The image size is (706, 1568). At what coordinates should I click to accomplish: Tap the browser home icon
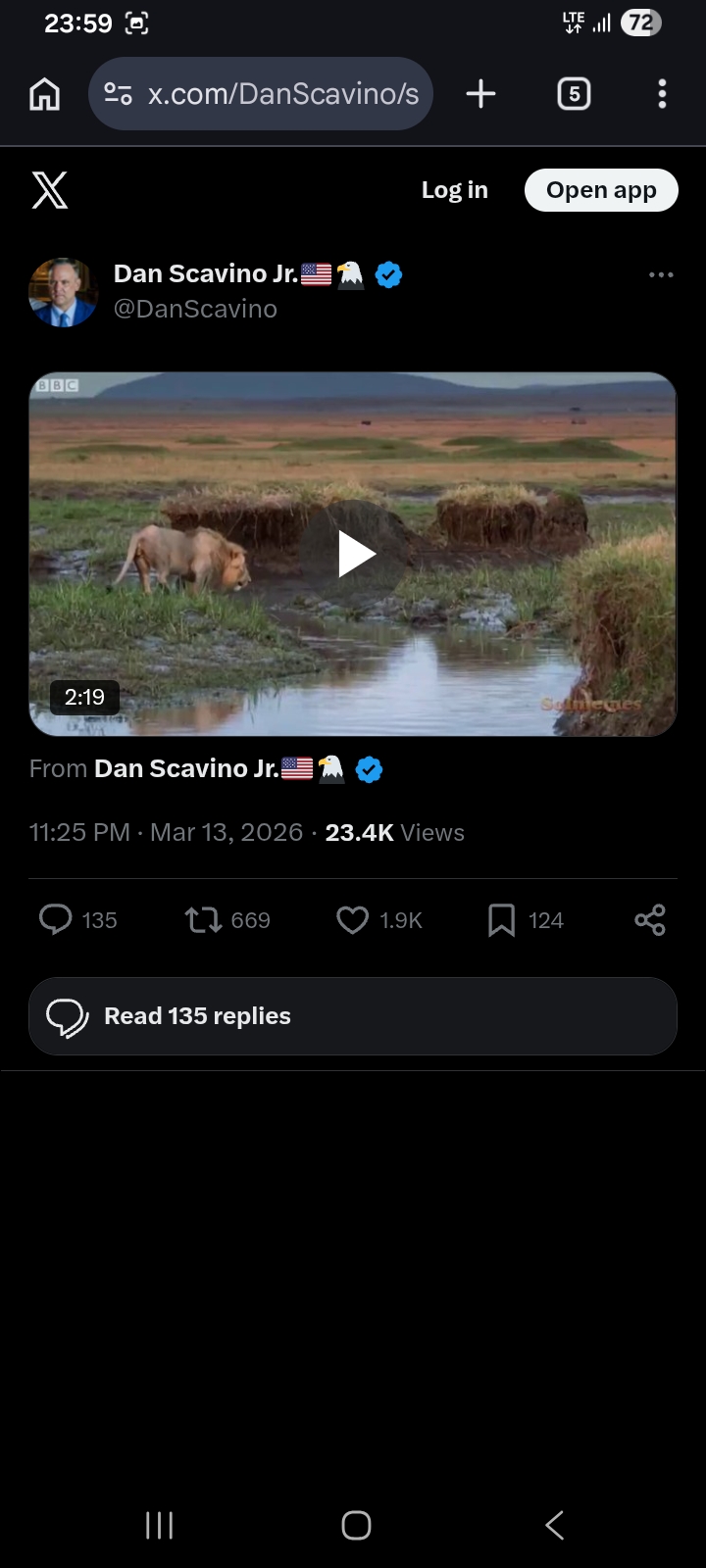click(x=45, y=94)
